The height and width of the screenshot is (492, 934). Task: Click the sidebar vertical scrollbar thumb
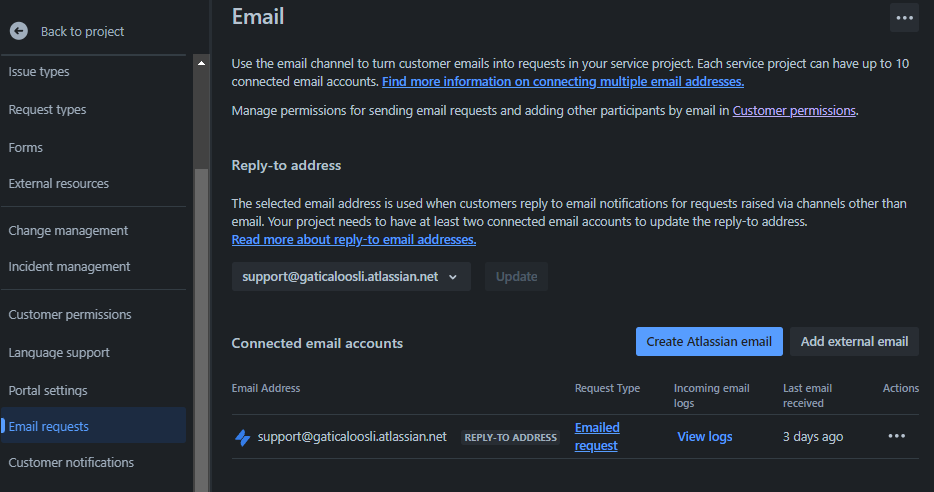click(201, 331)
